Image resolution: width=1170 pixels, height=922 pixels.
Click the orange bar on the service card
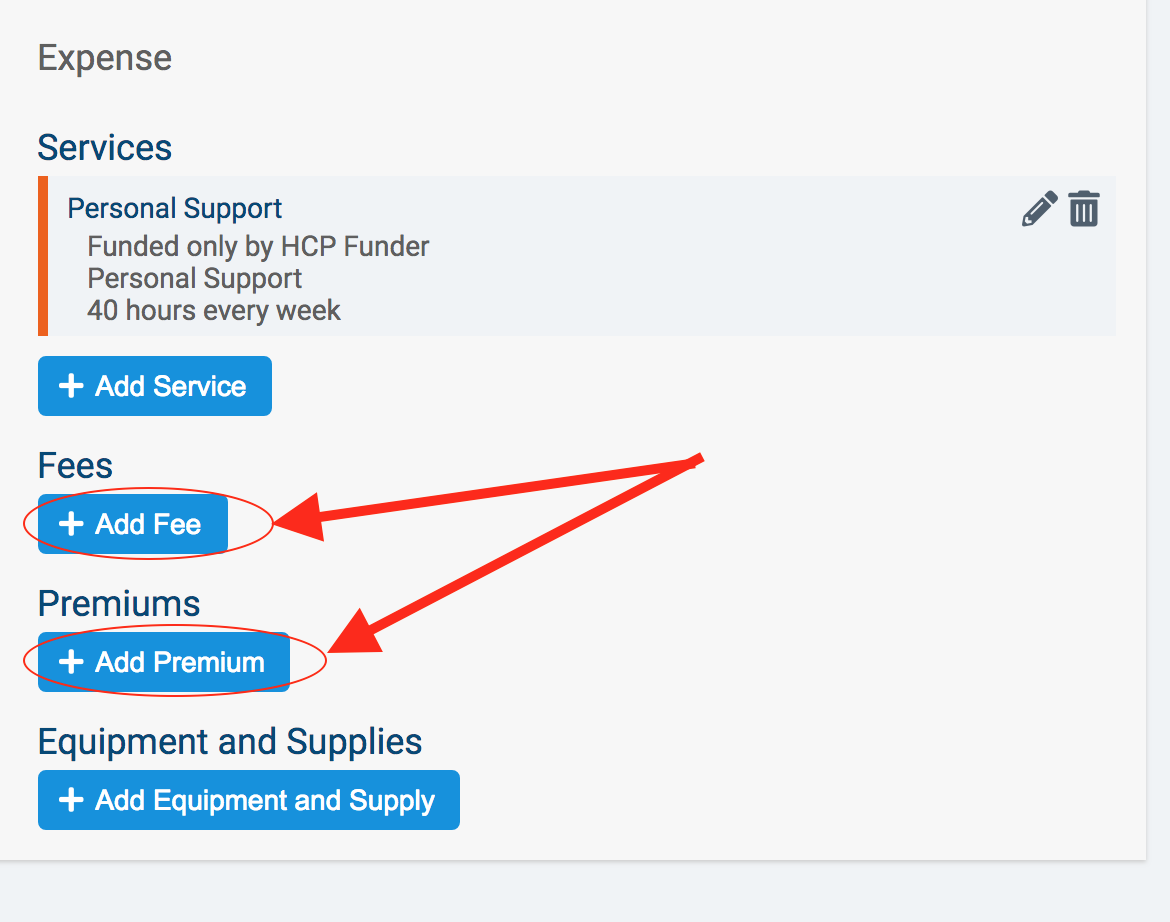point(43,256)
